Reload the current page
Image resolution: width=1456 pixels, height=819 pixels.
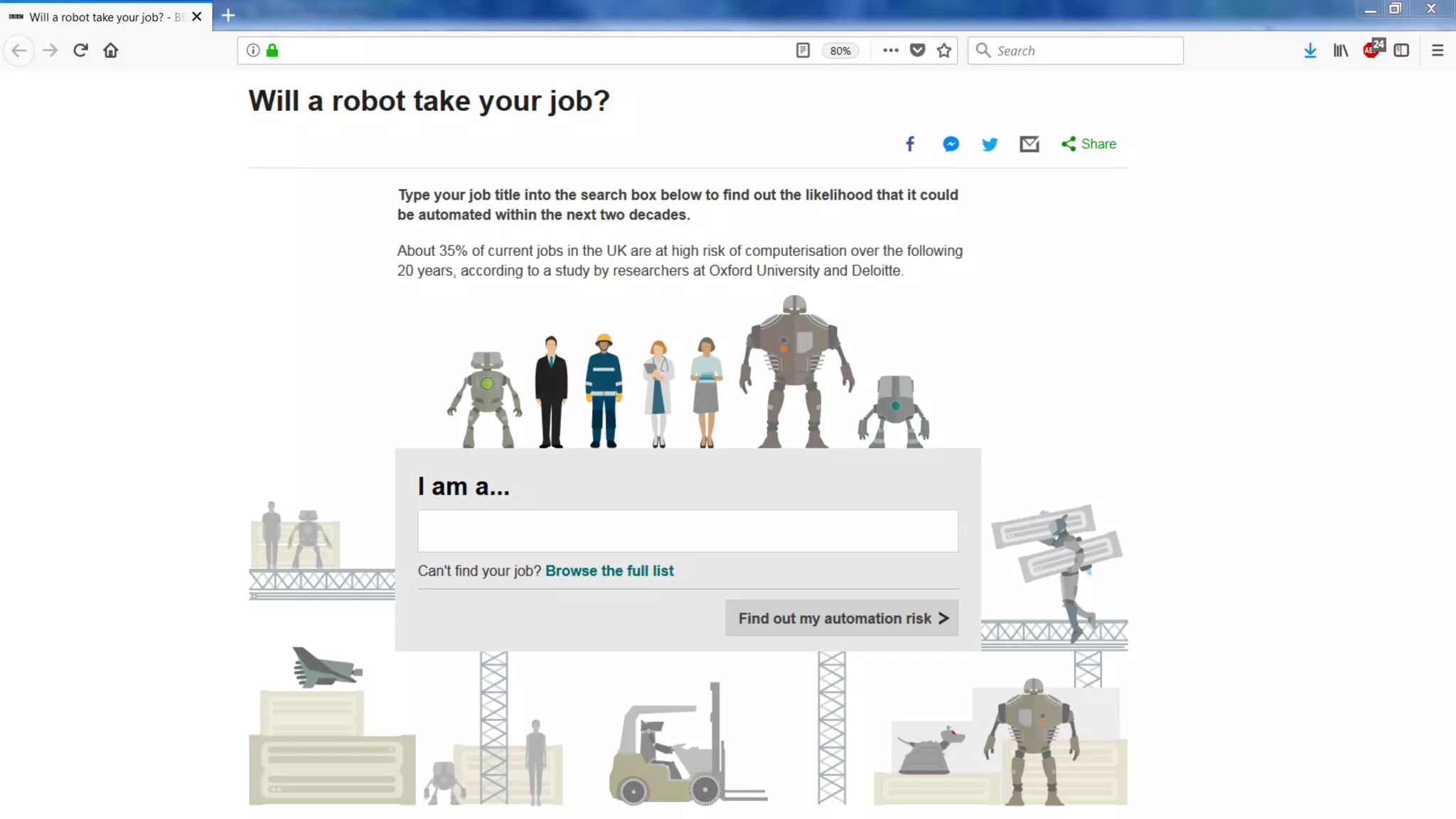(80, 50)
